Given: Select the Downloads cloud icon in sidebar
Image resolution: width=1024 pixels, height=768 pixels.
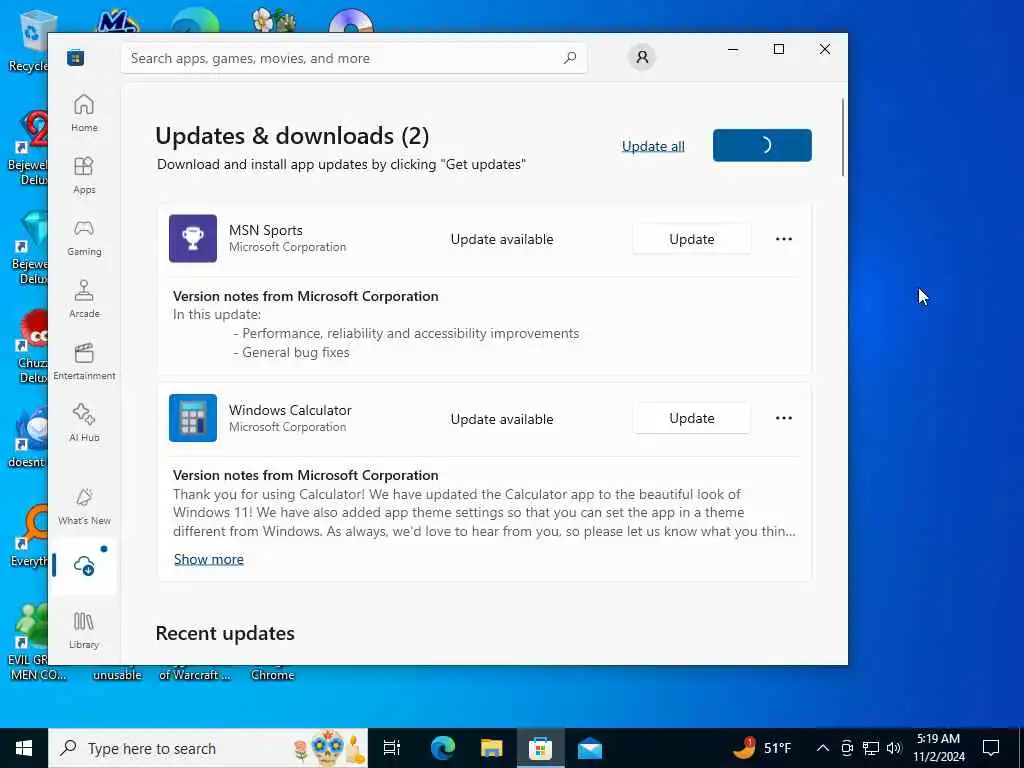Looking at the screenshot, I should coord(84,565).
